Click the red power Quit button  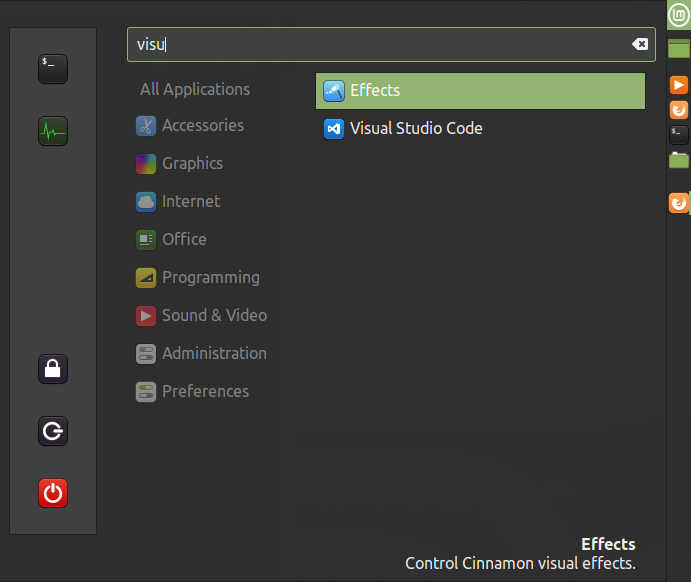pos(53,493)
